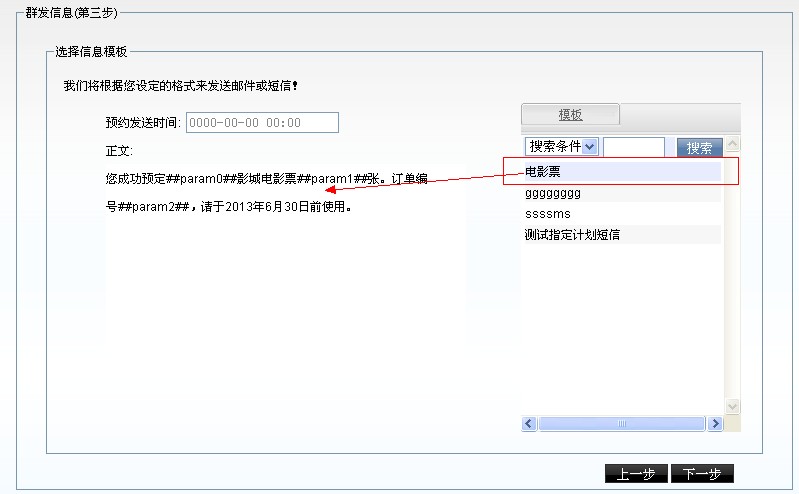
Task: Click the horizontal scrollbar left arrow
Action: coord(529,424)
